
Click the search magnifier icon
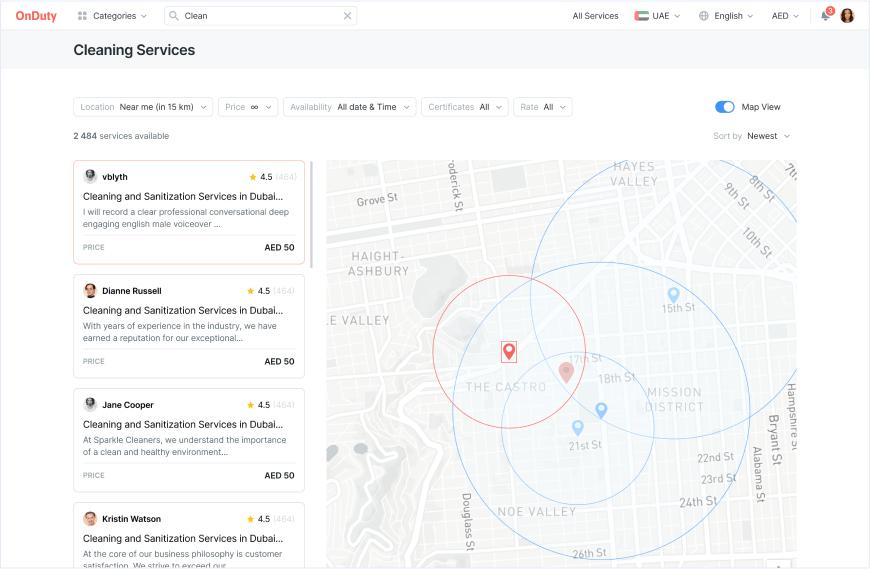(x=174, y=16)
